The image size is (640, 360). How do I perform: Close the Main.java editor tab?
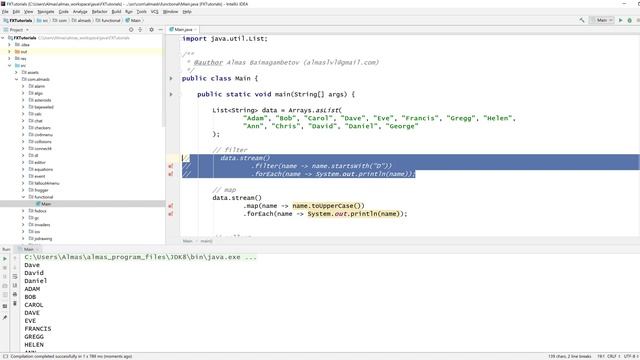(x=196, y=30)
